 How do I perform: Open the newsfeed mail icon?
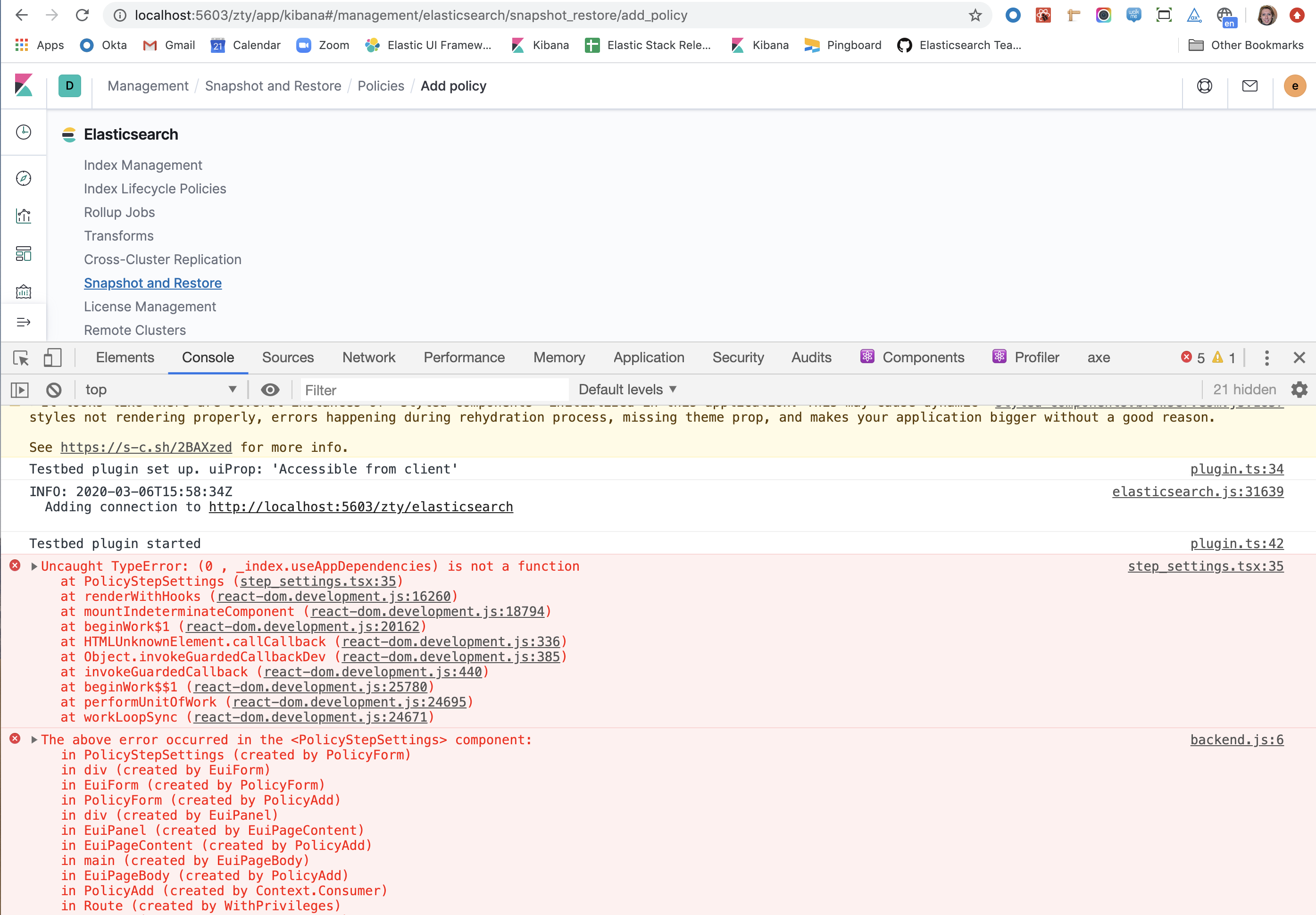pos(1249,86)
